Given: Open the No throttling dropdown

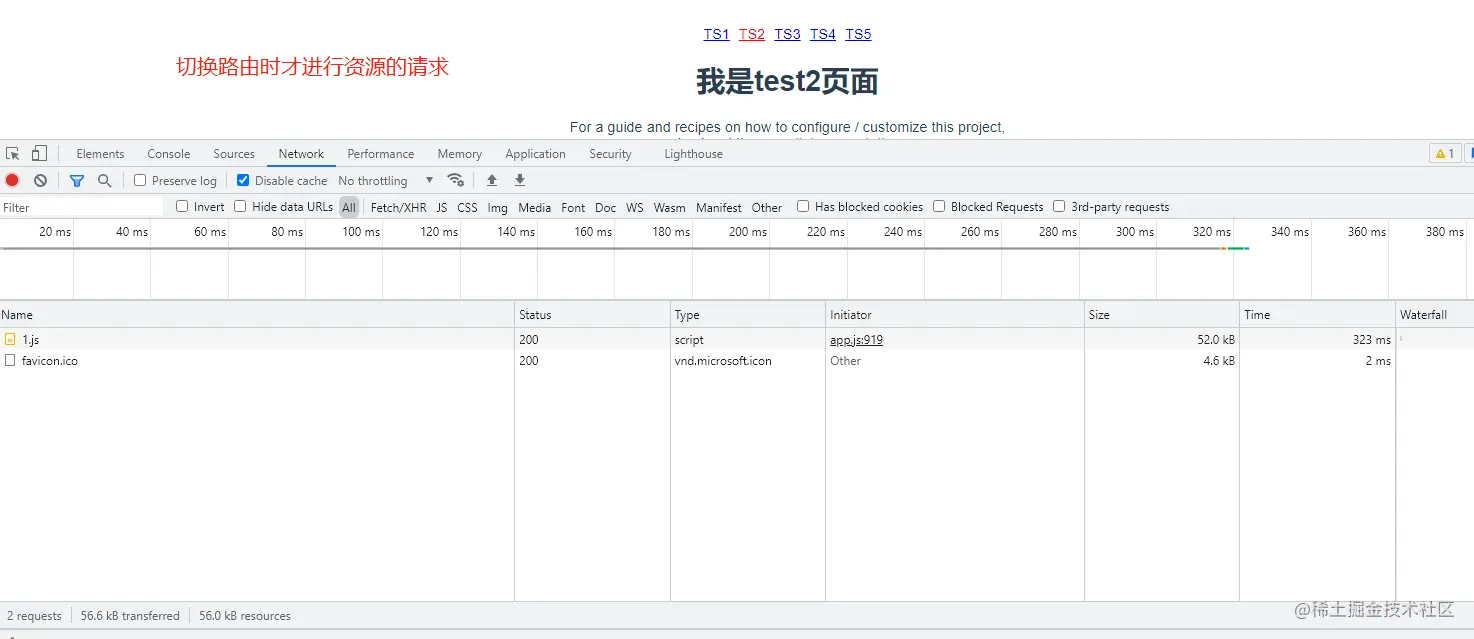Looking at the screenshot, I should point(386,181).
